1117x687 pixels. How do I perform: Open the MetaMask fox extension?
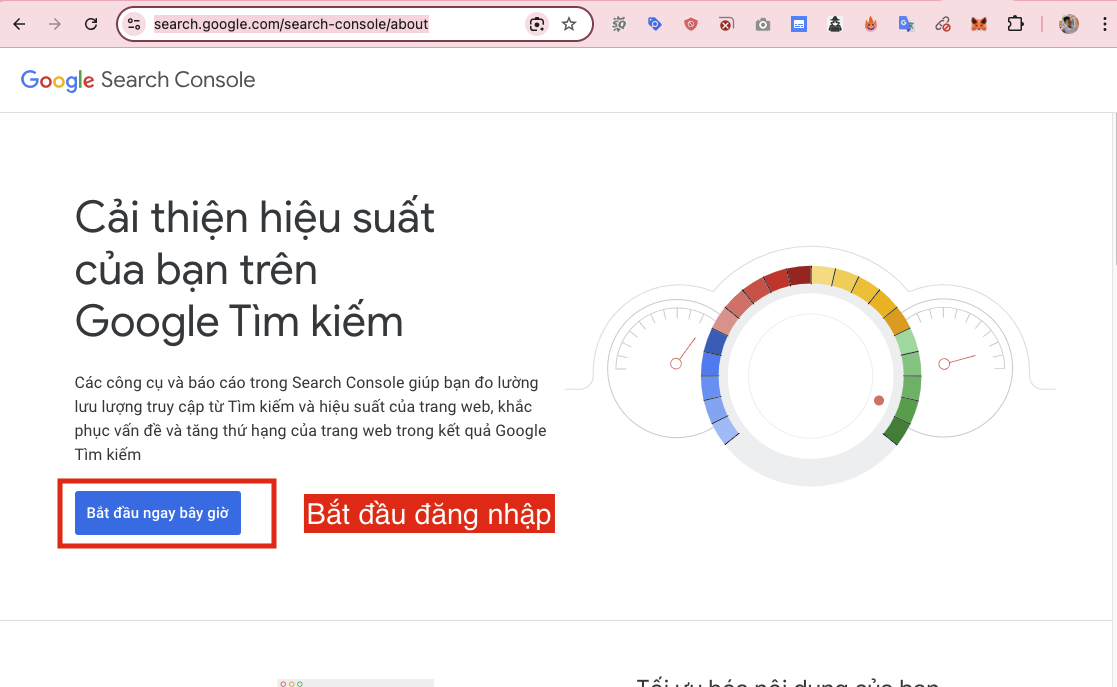click(x=979, y=24)
